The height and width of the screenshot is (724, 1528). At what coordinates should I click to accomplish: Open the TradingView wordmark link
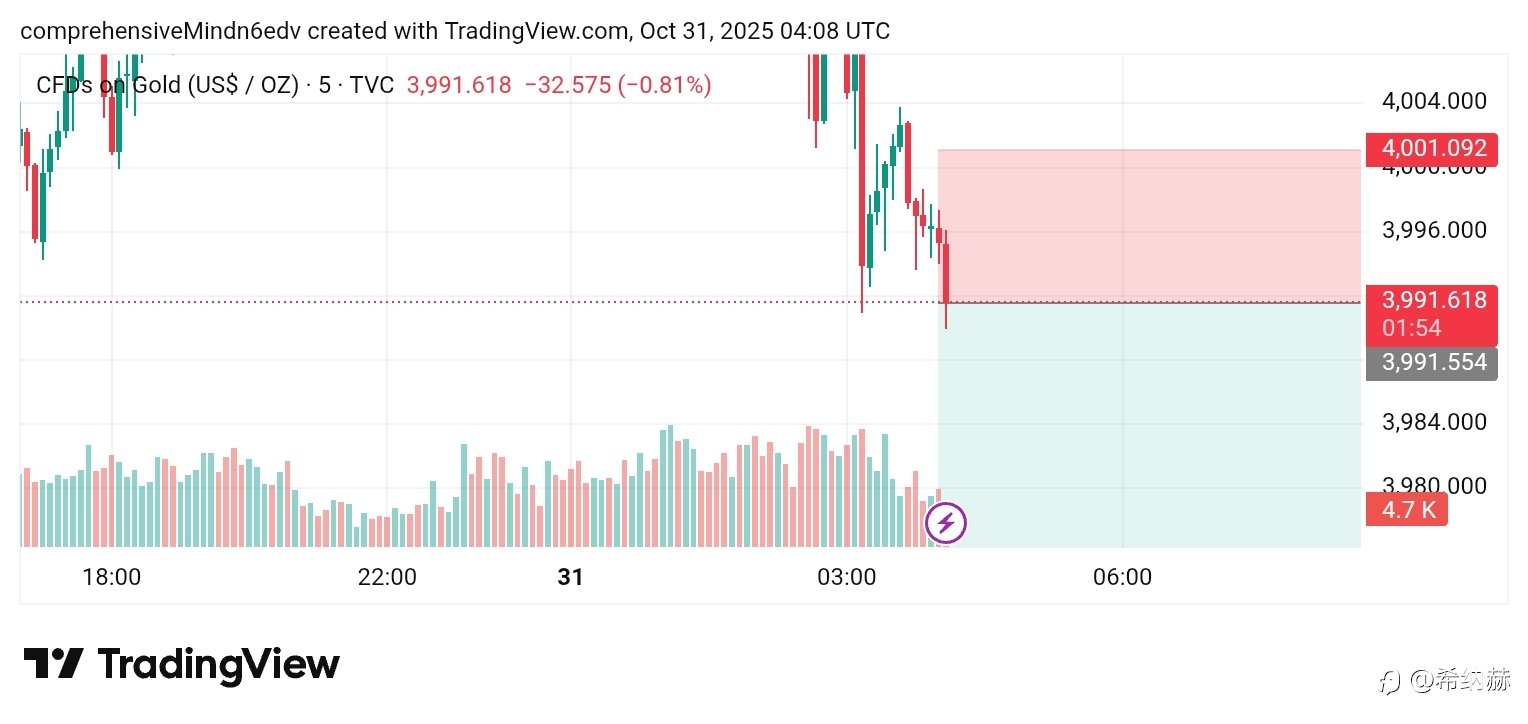pyautogui.click(x=218, y=665)
